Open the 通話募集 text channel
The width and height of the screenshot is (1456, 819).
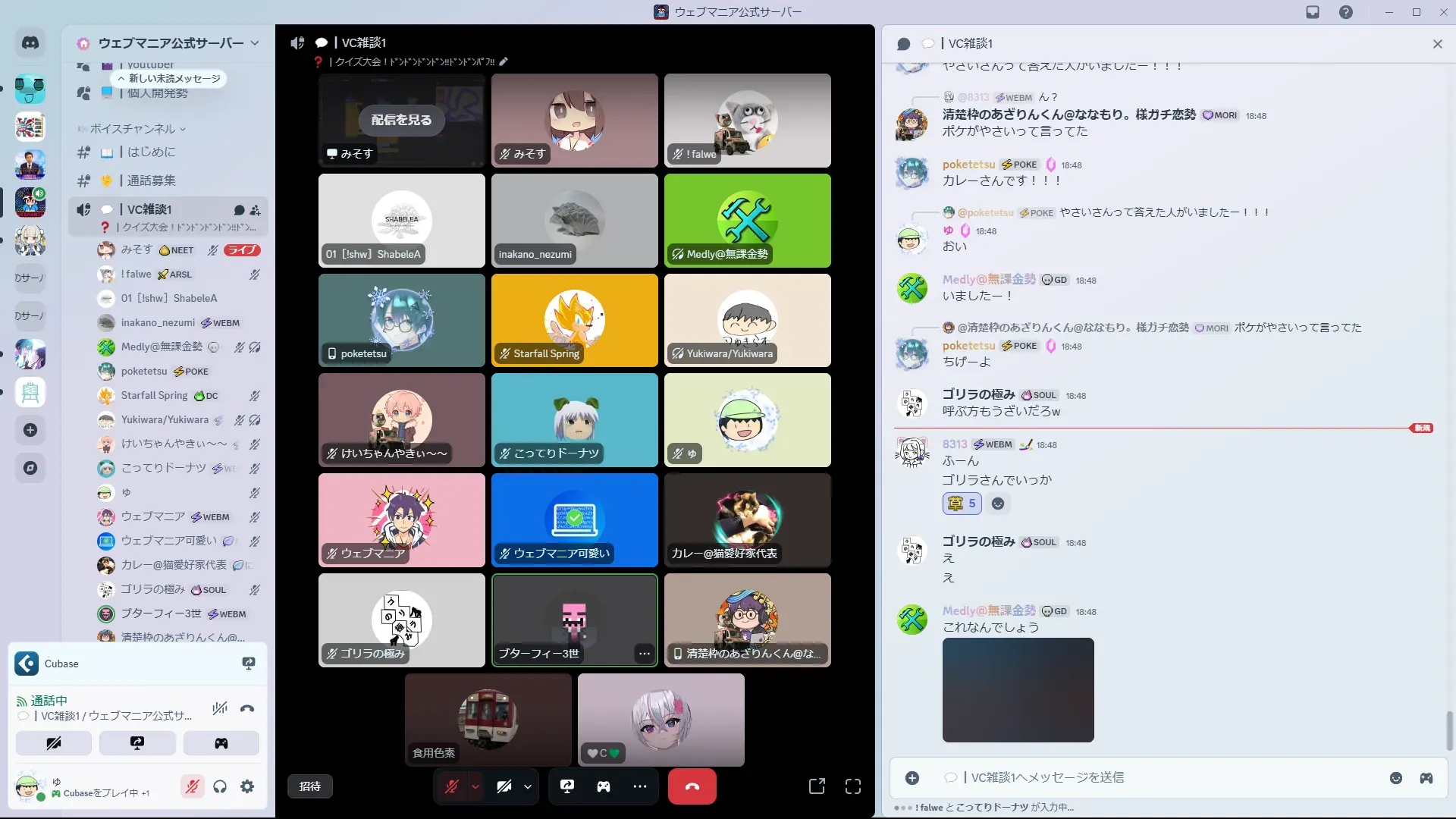tap(152, 180)
